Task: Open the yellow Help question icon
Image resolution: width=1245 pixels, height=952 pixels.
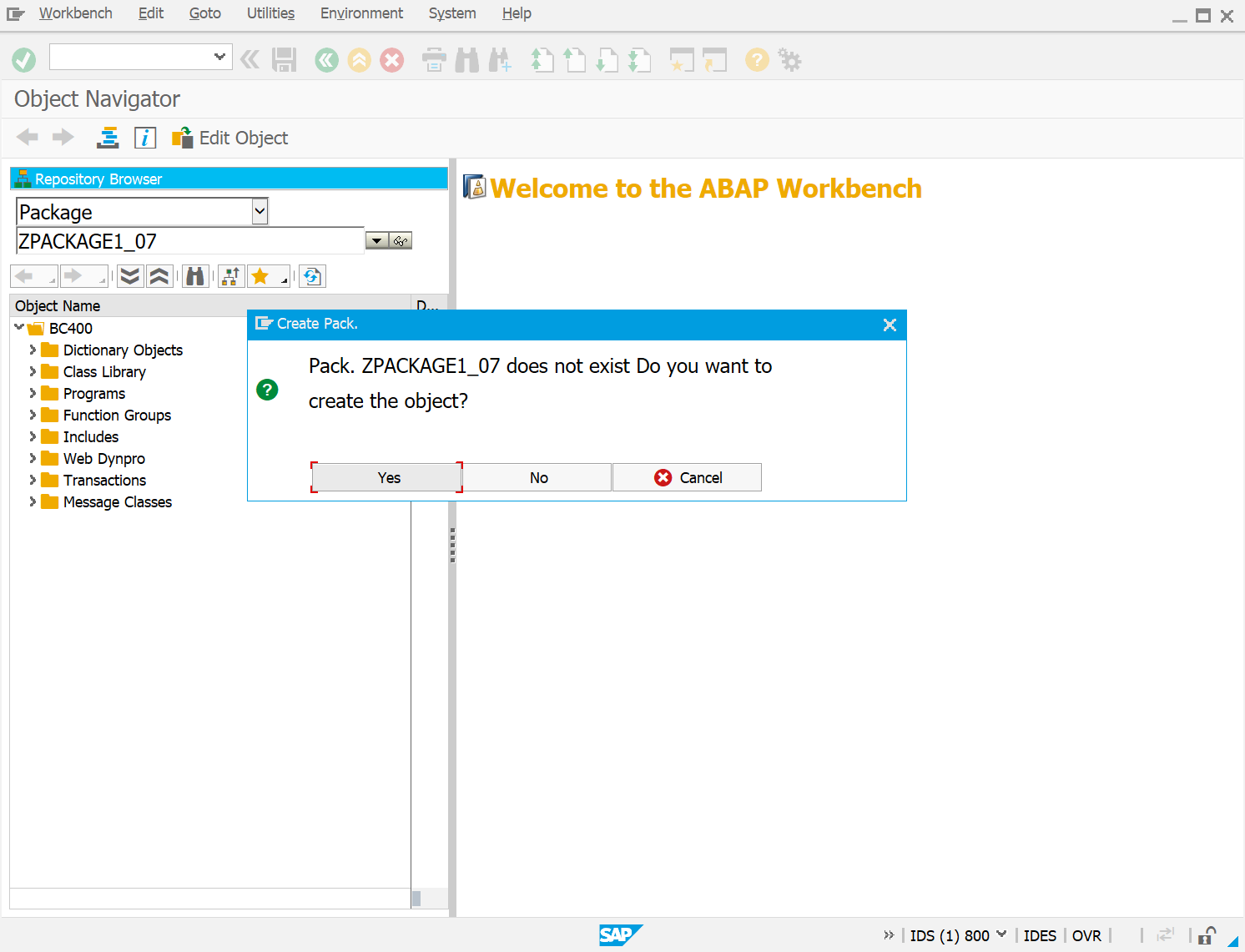Action: click(x=757, y=60)
